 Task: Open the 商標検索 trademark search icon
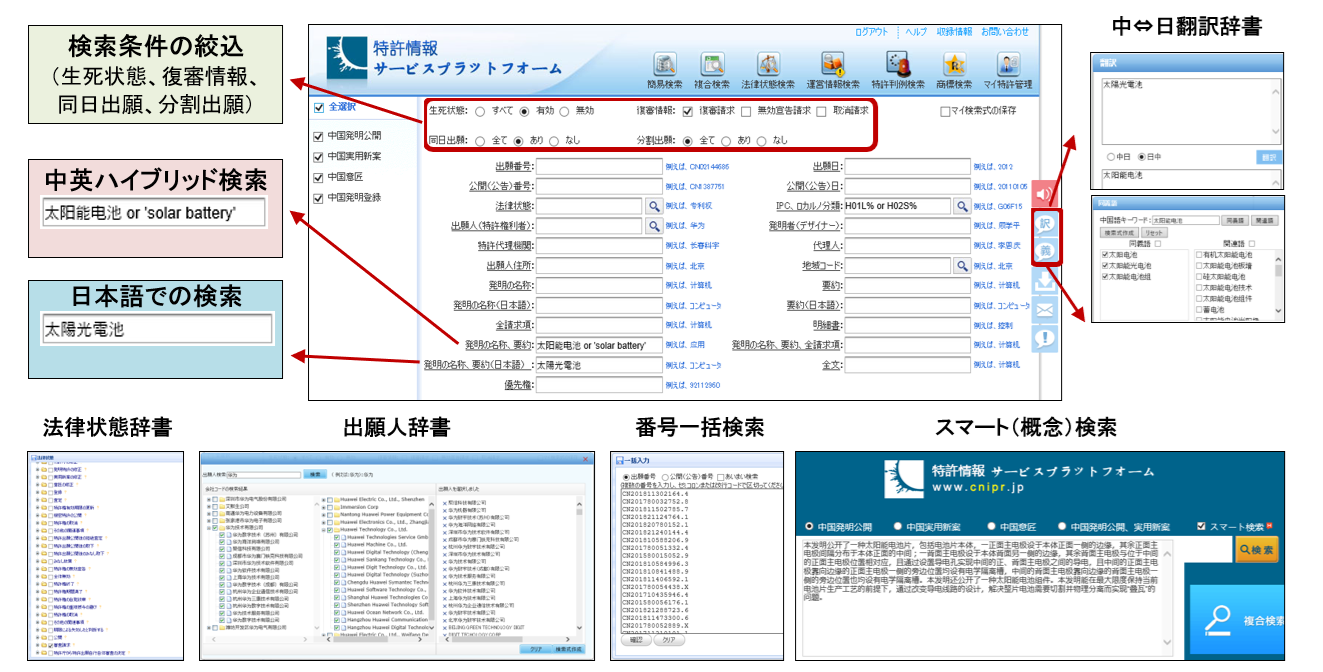tap(954, 64)
